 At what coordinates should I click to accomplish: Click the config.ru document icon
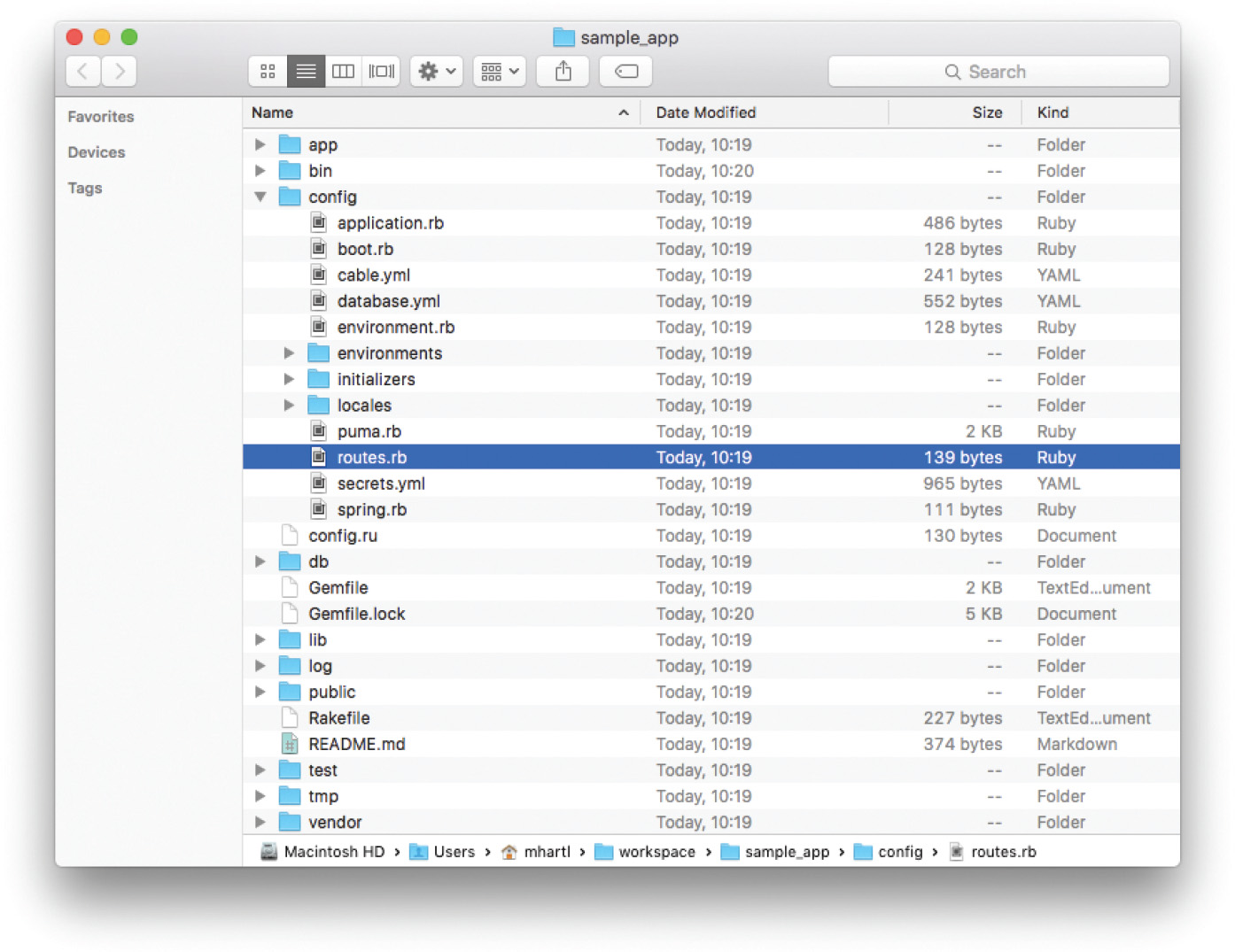(x=290, y=535)
